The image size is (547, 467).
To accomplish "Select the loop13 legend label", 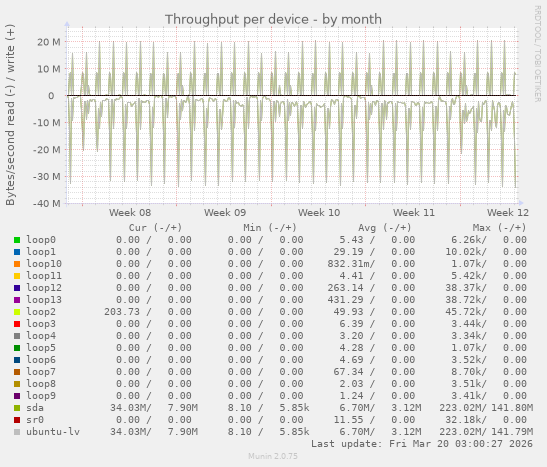I will tap(44, 300).
